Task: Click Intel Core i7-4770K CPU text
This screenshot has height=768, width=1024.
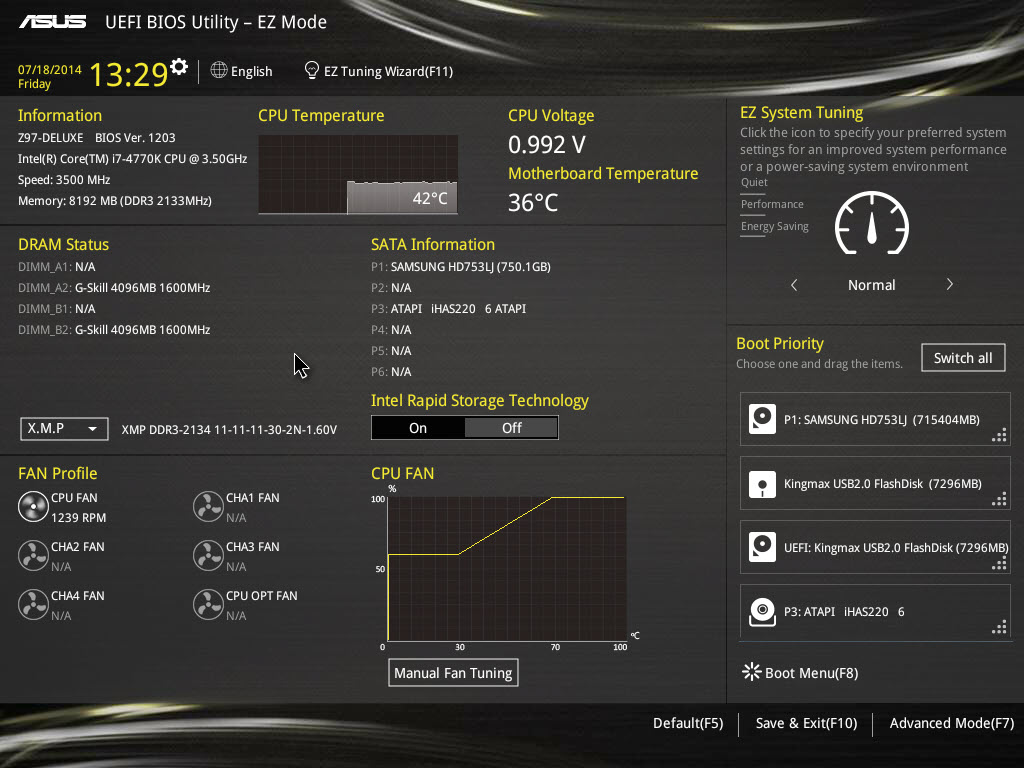Action: 133,159
